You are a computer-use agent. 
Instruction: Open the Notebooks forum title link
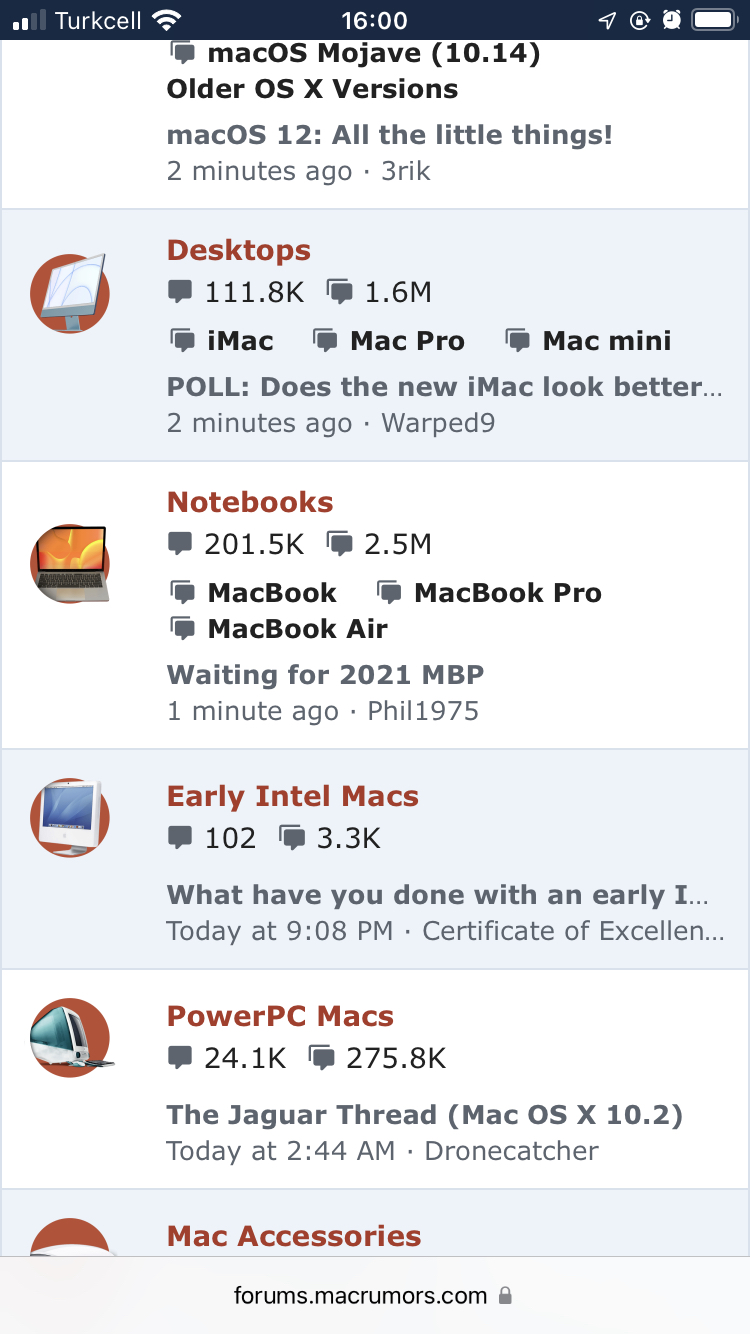pos(250,502)
